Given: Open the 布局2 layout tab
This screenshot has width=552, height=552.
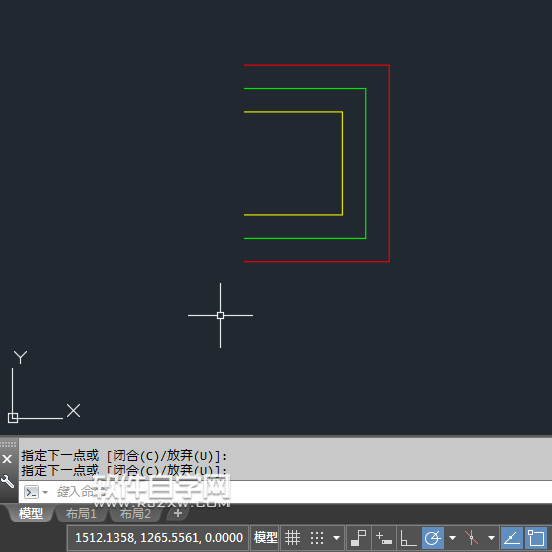Looking at the screenshot, I should 135,514.
